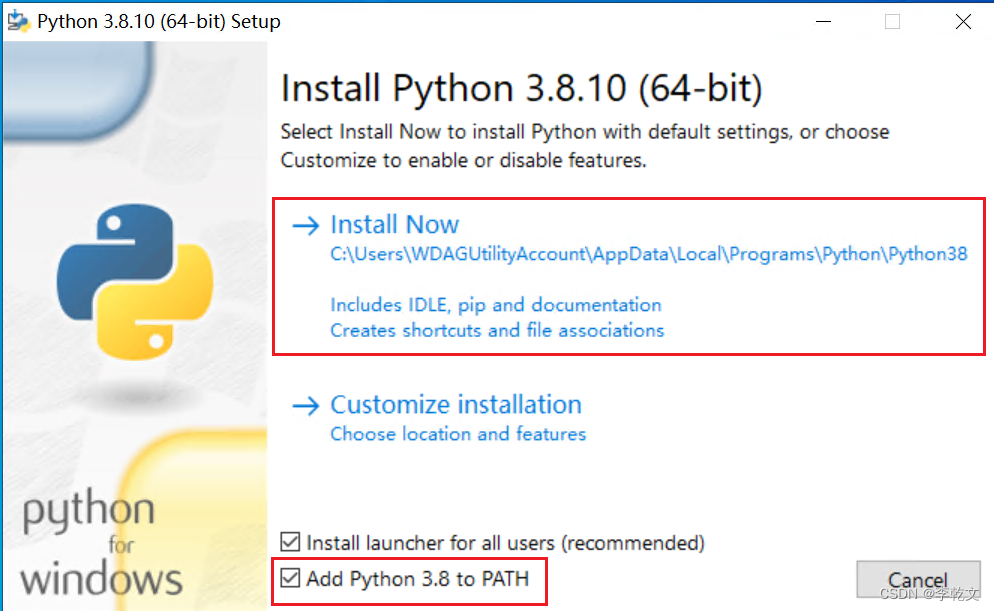The height and width of the screenshot is (611, 994).
Task: Click the default install path text
Action: click(649, 254)
